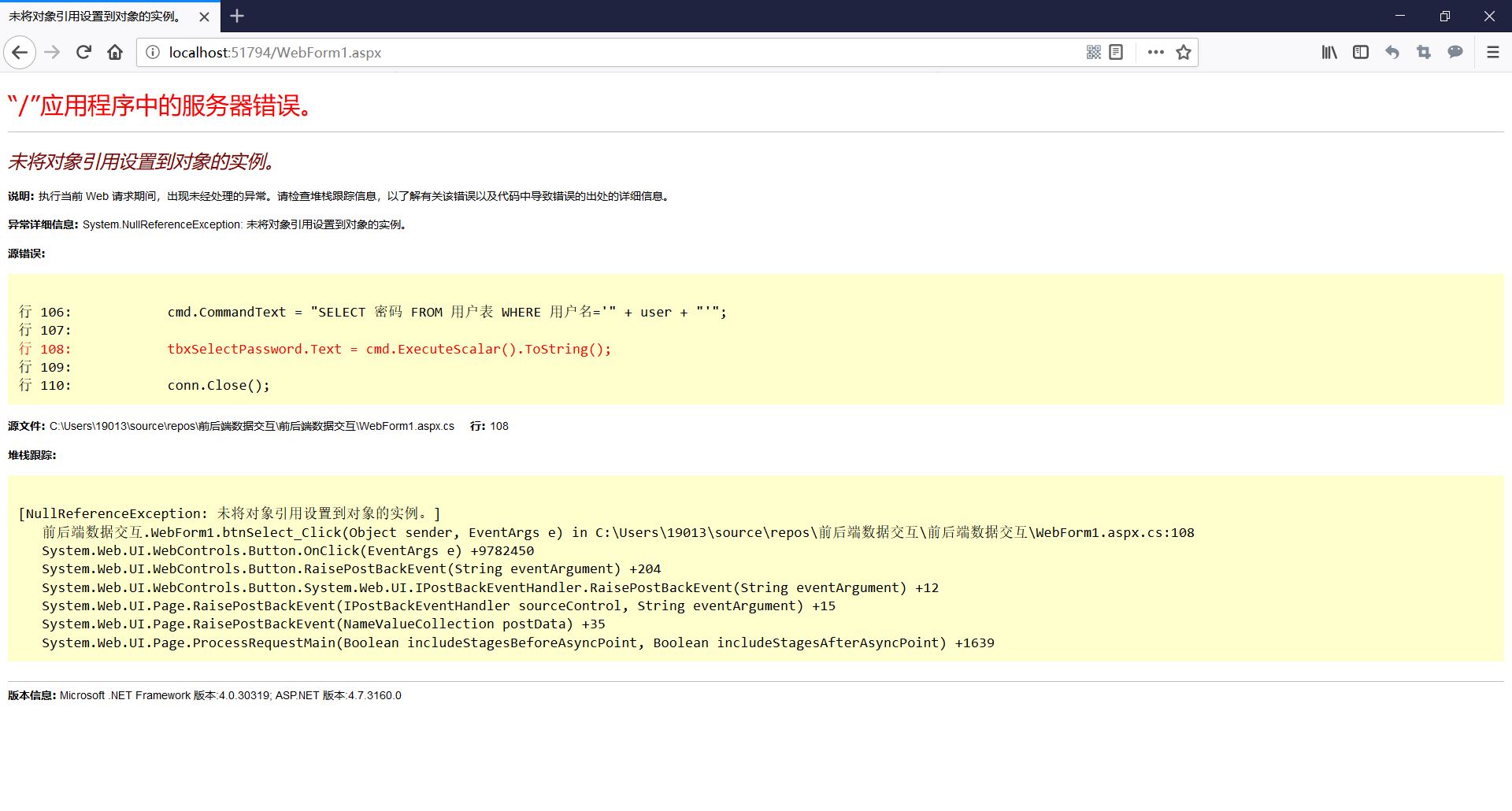Close the current browser tab
The width and height of the screenshot is (1512, 811).
coord(205,17)
